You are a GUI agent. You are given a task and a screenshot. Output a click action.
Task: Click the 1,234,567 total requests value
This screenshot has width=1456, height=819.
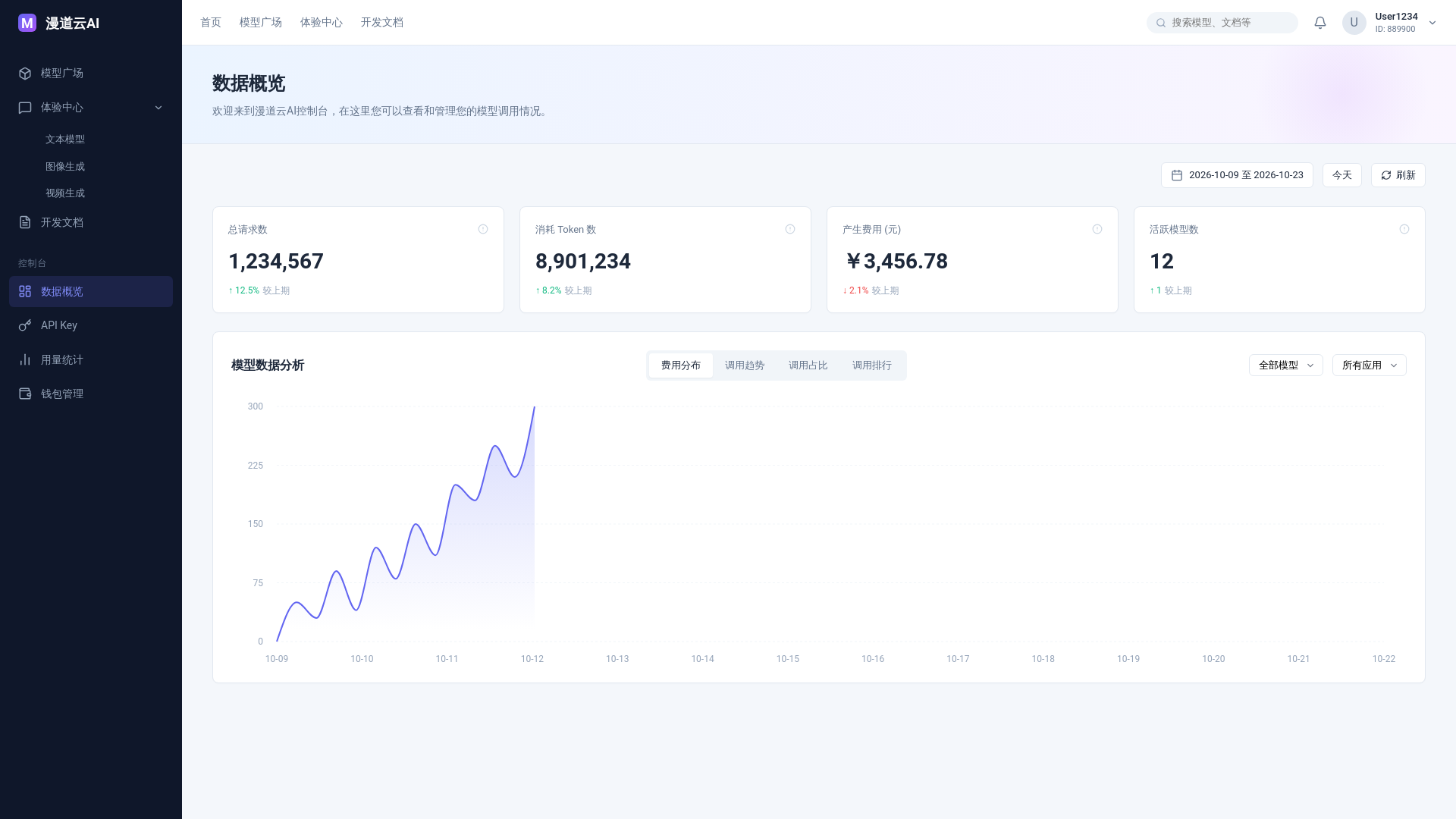pyautogui.click(x=276, y=262)
